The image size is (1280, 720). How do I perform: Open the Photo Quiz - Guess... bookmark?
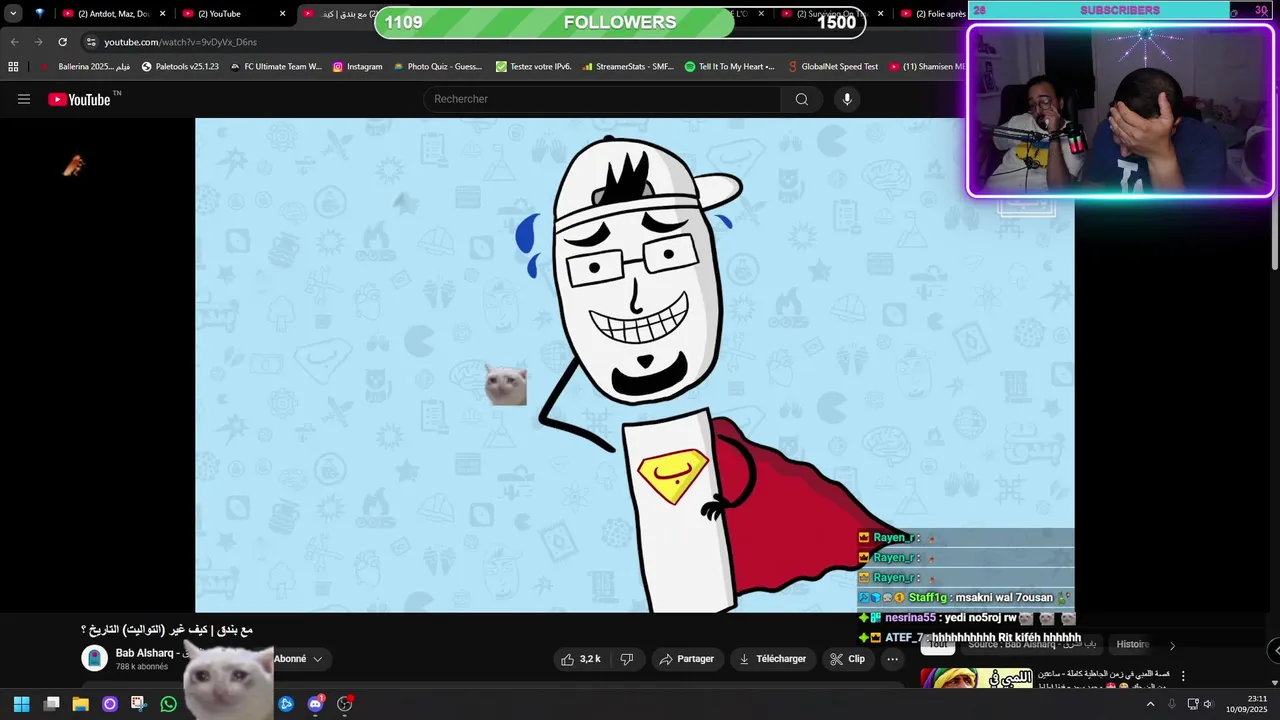(x=437, y=66)
